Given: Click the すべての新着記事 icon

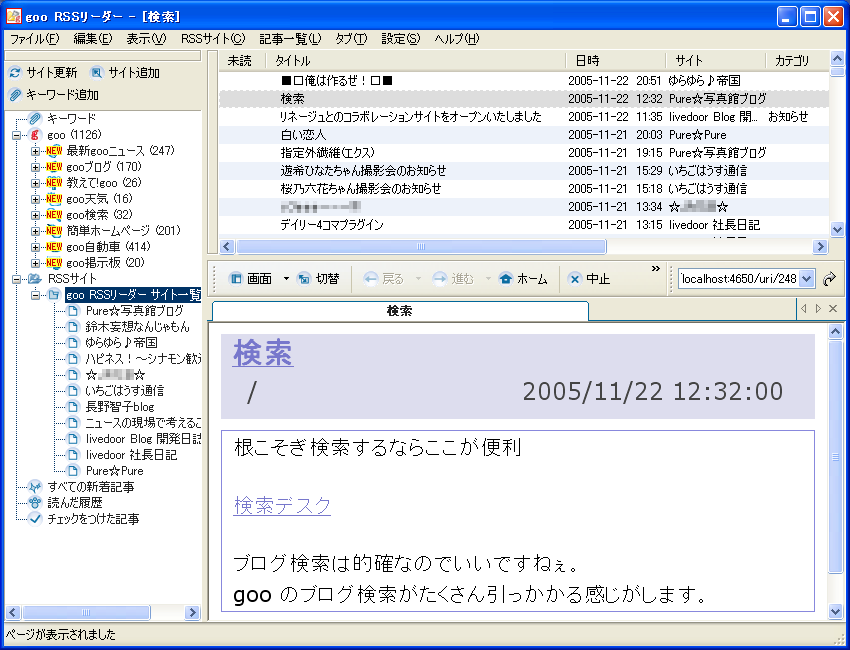Looking at the screenshot, I should click(35, 487).
